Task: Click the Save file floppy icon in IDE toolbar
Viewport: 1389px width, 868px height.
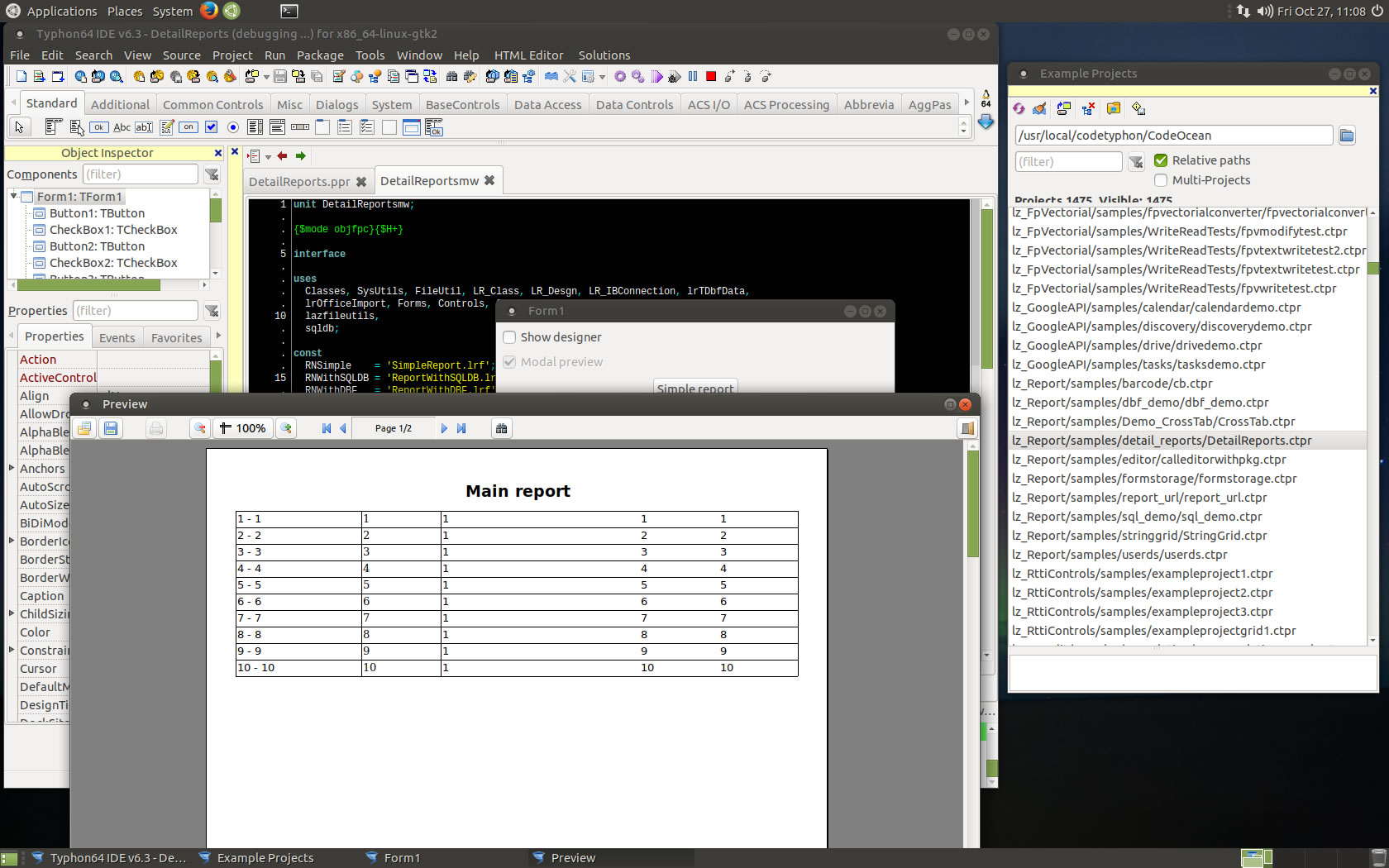Action: pos(280,77)
